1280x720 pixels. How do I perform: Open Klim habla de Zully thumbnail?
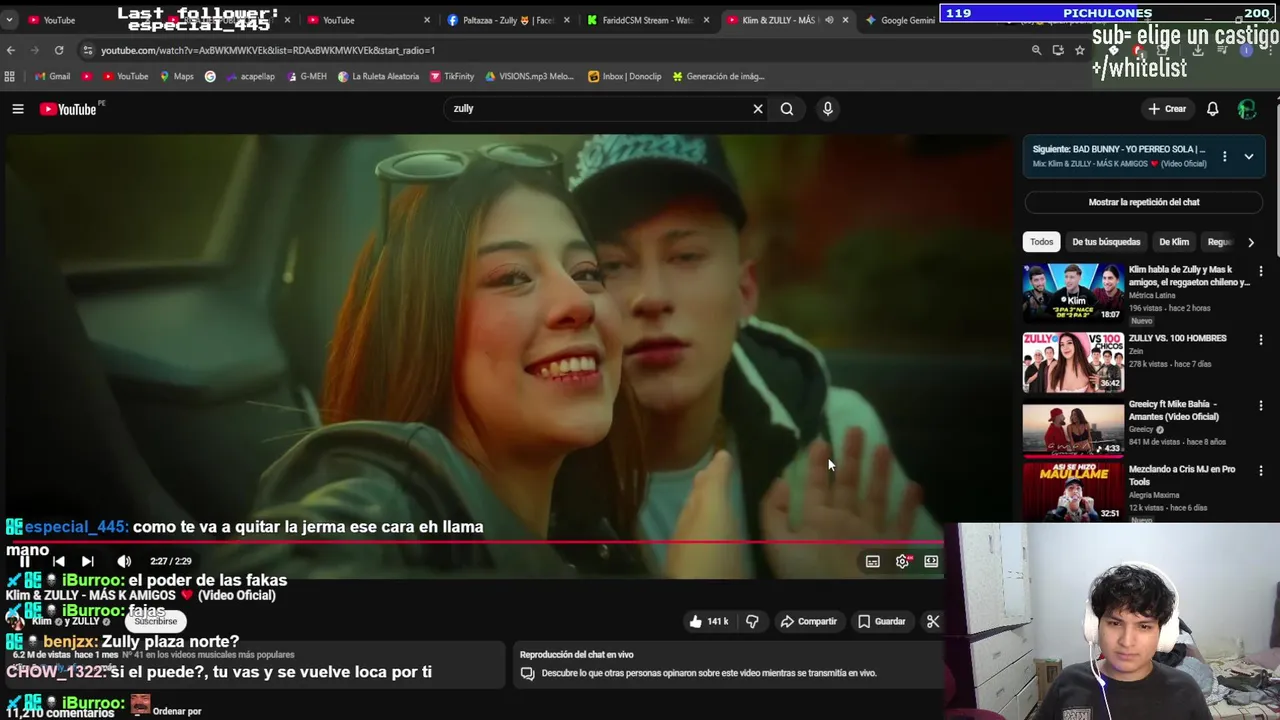point(1073,292)
